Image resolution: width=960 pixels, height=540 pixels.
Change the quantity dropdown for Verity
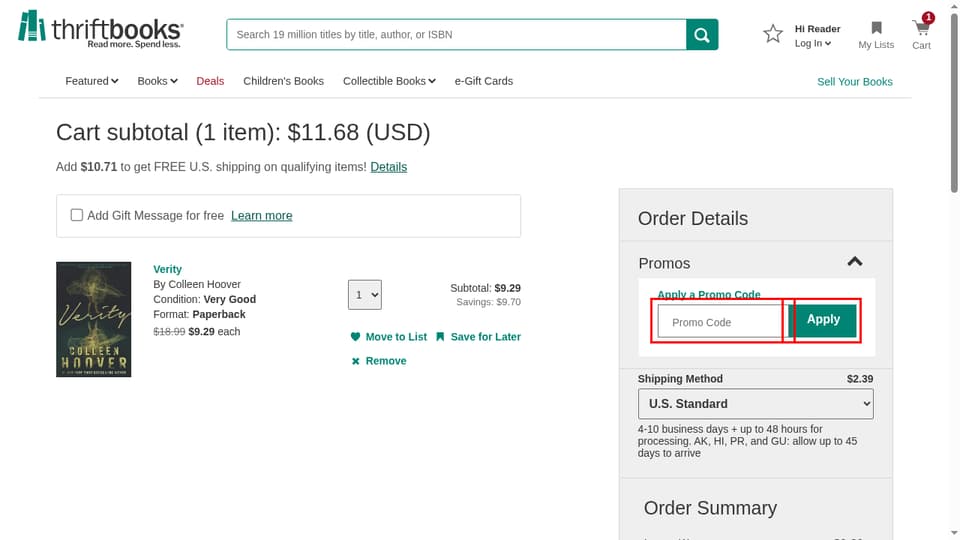point(365,295)
